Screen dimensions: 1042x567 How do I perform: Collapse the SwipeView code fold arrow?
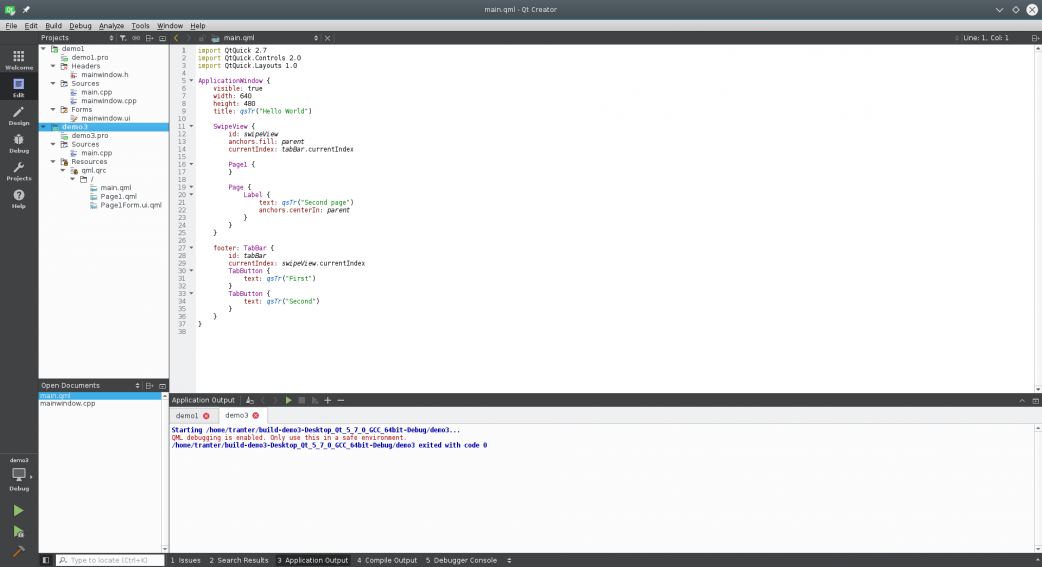click(x=191, y=127)
